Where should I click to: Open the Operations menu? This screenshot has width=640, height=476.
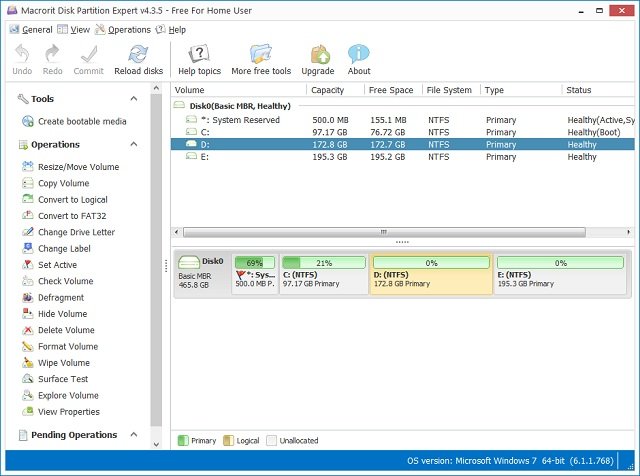coord(123,30)
